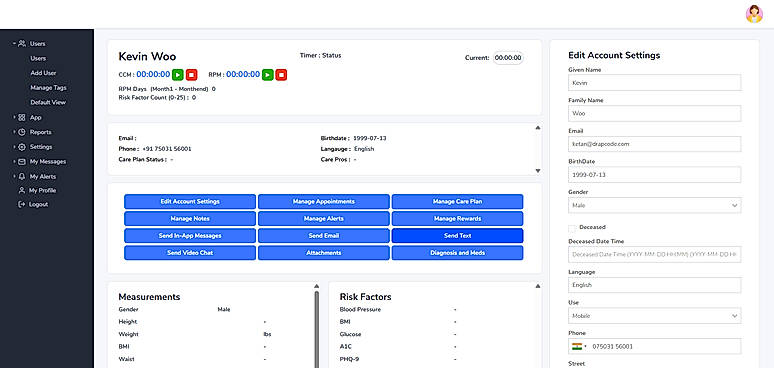Click scroll-up arrow in Measurements panel
The width and height of the screenshot is (774, 368).
pyautogui.click(x=316, y=286)
